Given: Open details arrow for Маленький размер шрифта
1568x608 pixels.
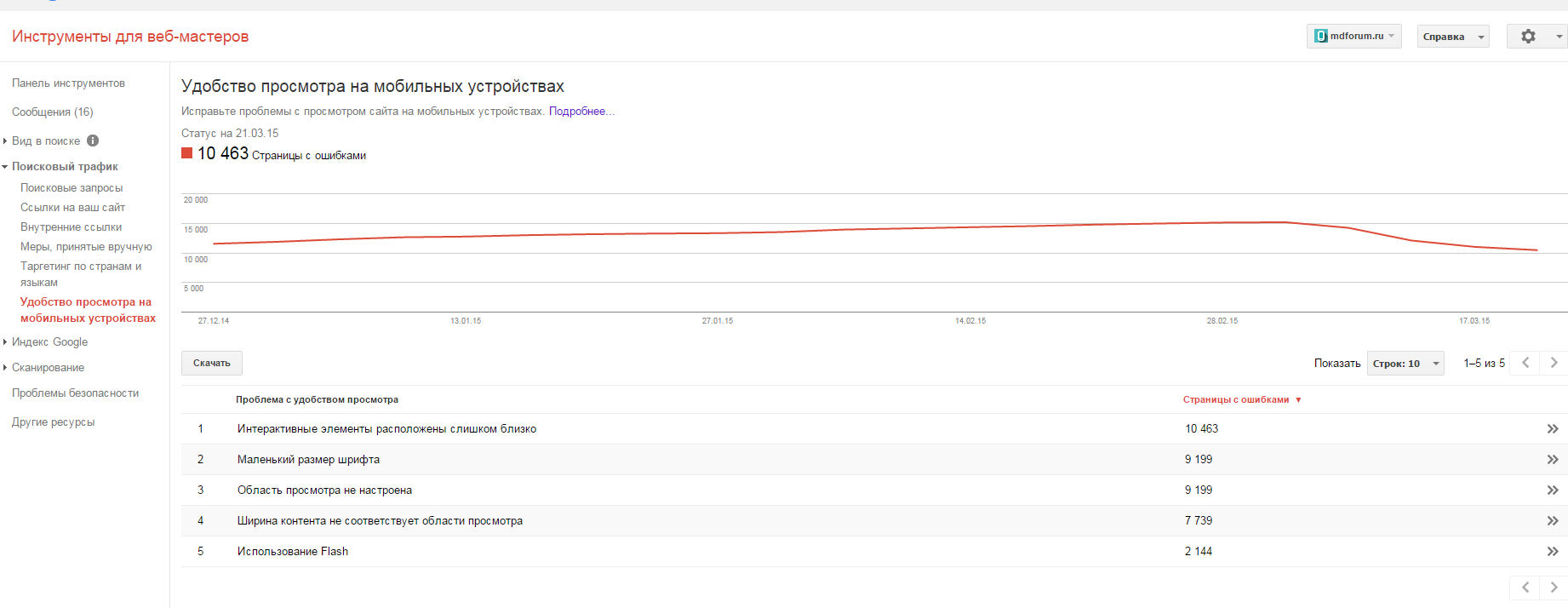Looking at the screenshot, I should coord(1552,460).
